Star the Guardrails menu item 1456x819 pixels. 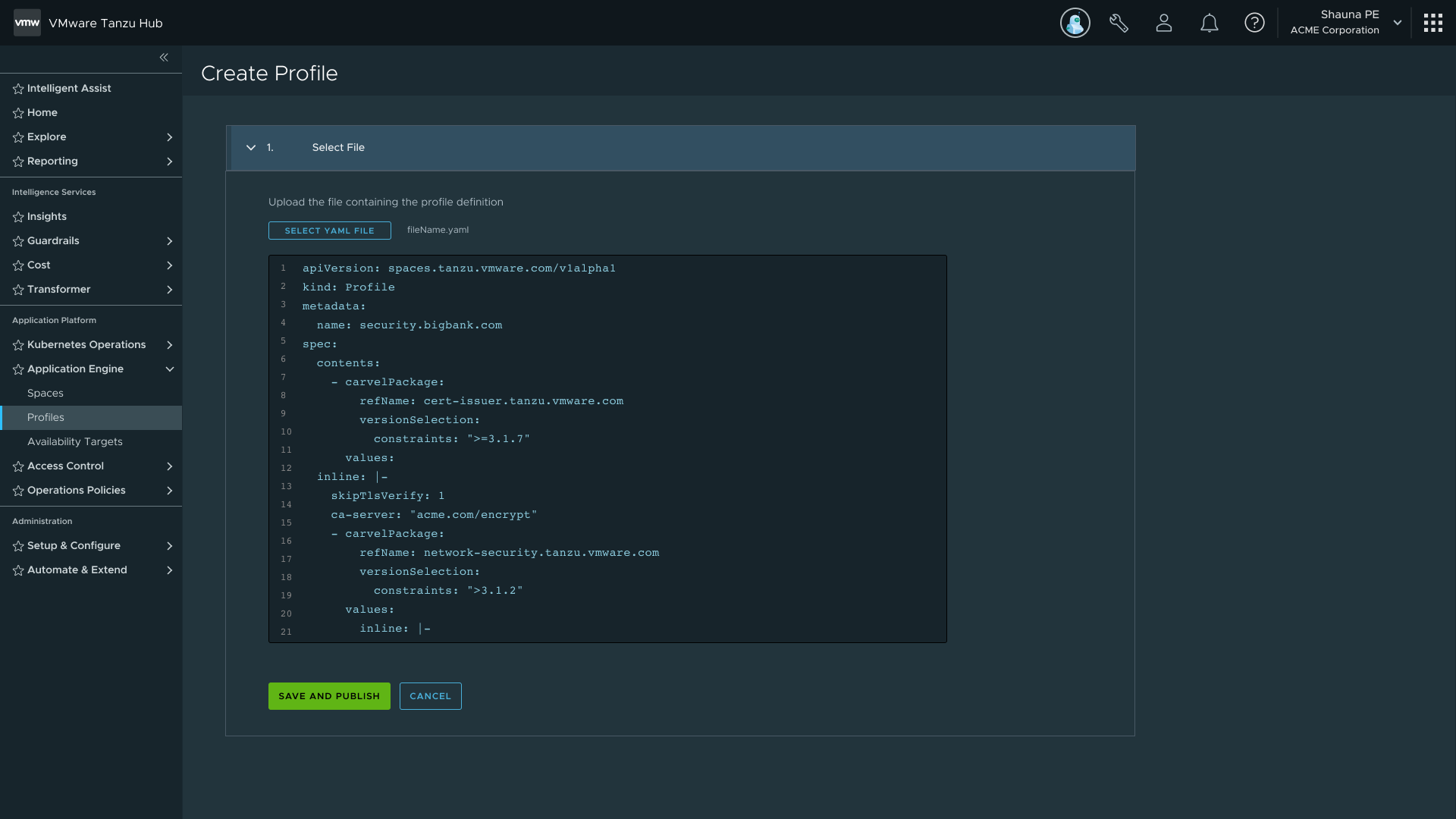coord(18,241)
